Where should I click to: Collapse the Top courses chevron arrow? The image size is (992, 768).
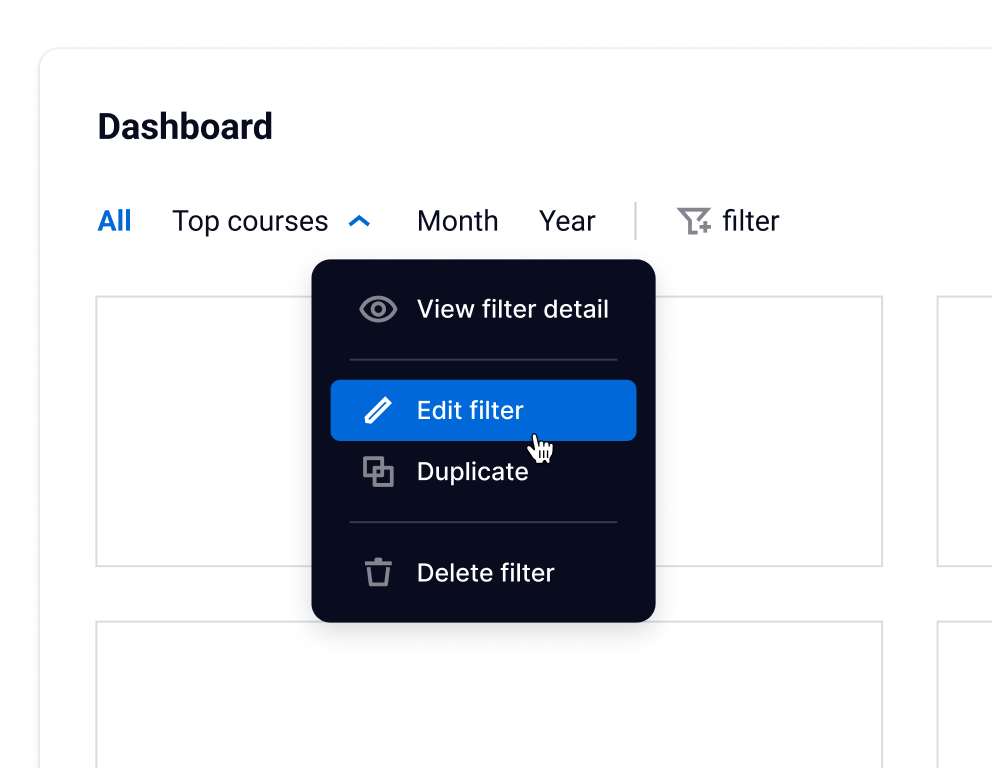pyautogui.click(x=360, y=221)
